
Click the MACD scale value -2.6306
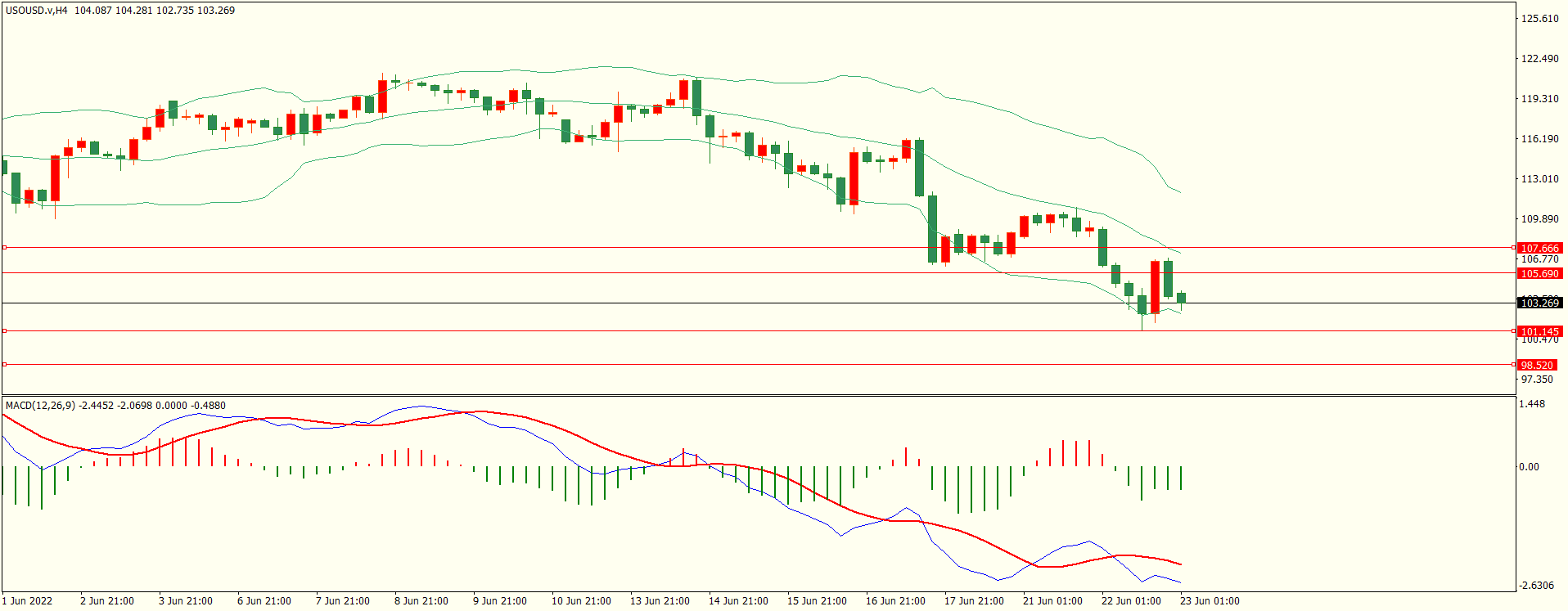pos(1536,585)
